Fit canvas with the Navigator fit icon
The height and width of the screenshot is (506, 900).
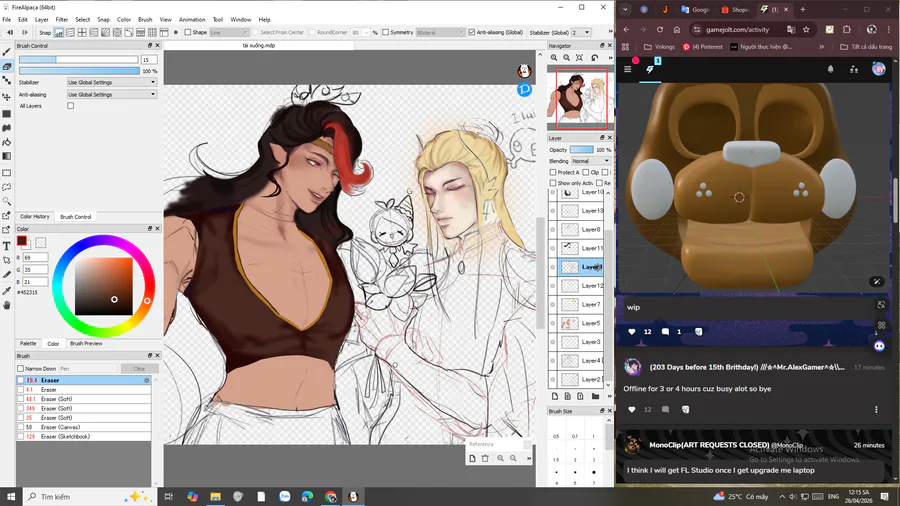point(579,57)
